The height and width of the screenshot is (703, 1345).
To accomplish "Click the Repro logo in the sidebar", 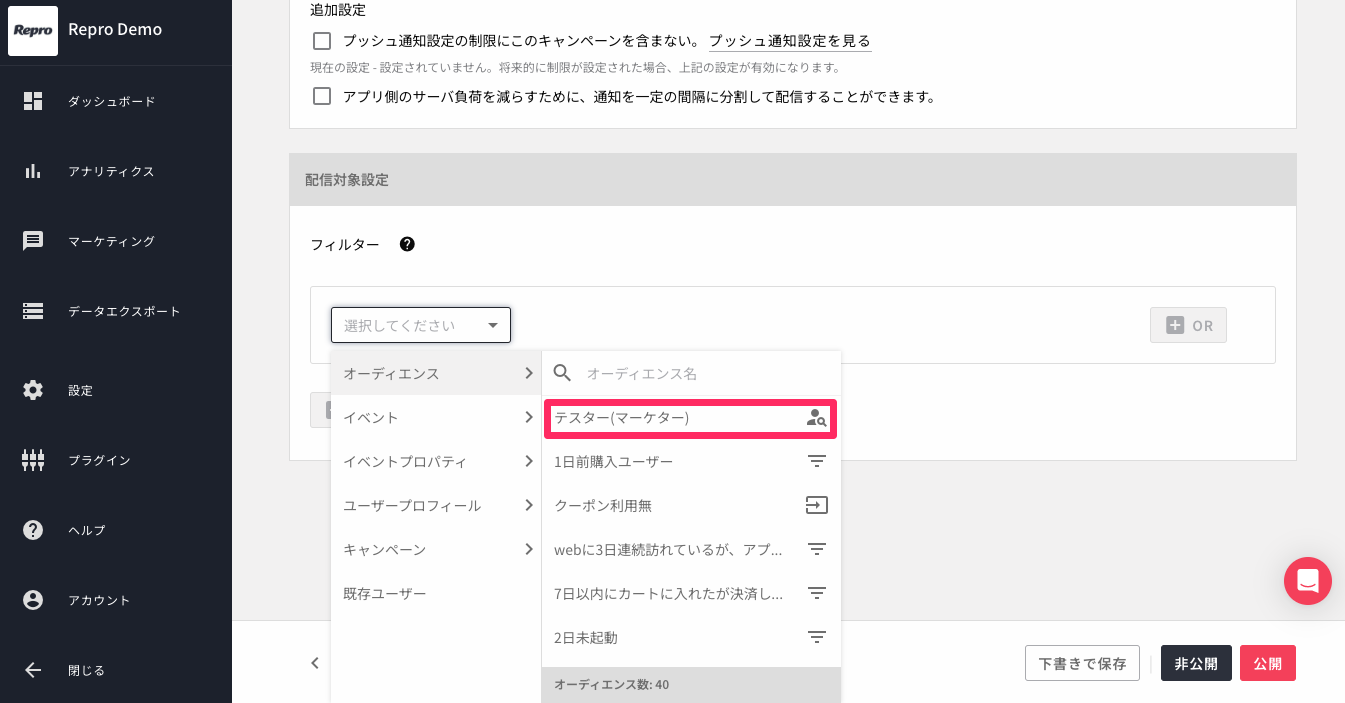I will 33,31.
